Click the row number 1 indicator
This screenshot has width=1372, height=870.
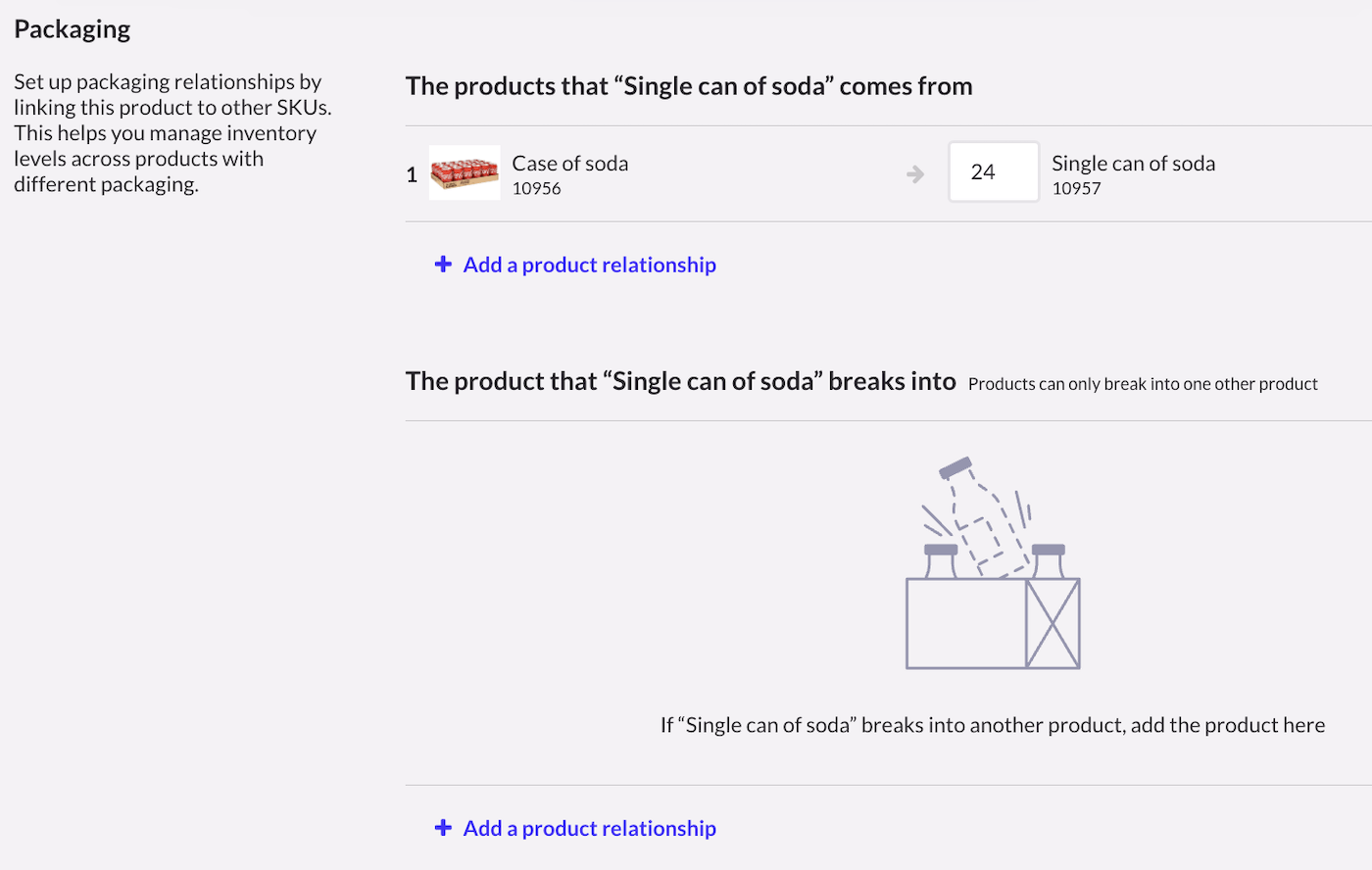tap(412, 173)
